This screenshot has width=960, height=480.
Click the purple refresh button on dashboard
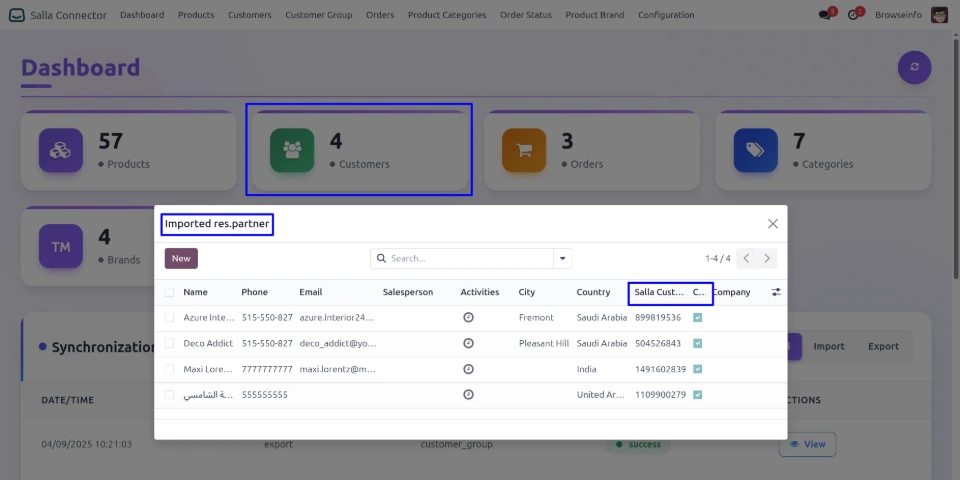click(914, 68)
